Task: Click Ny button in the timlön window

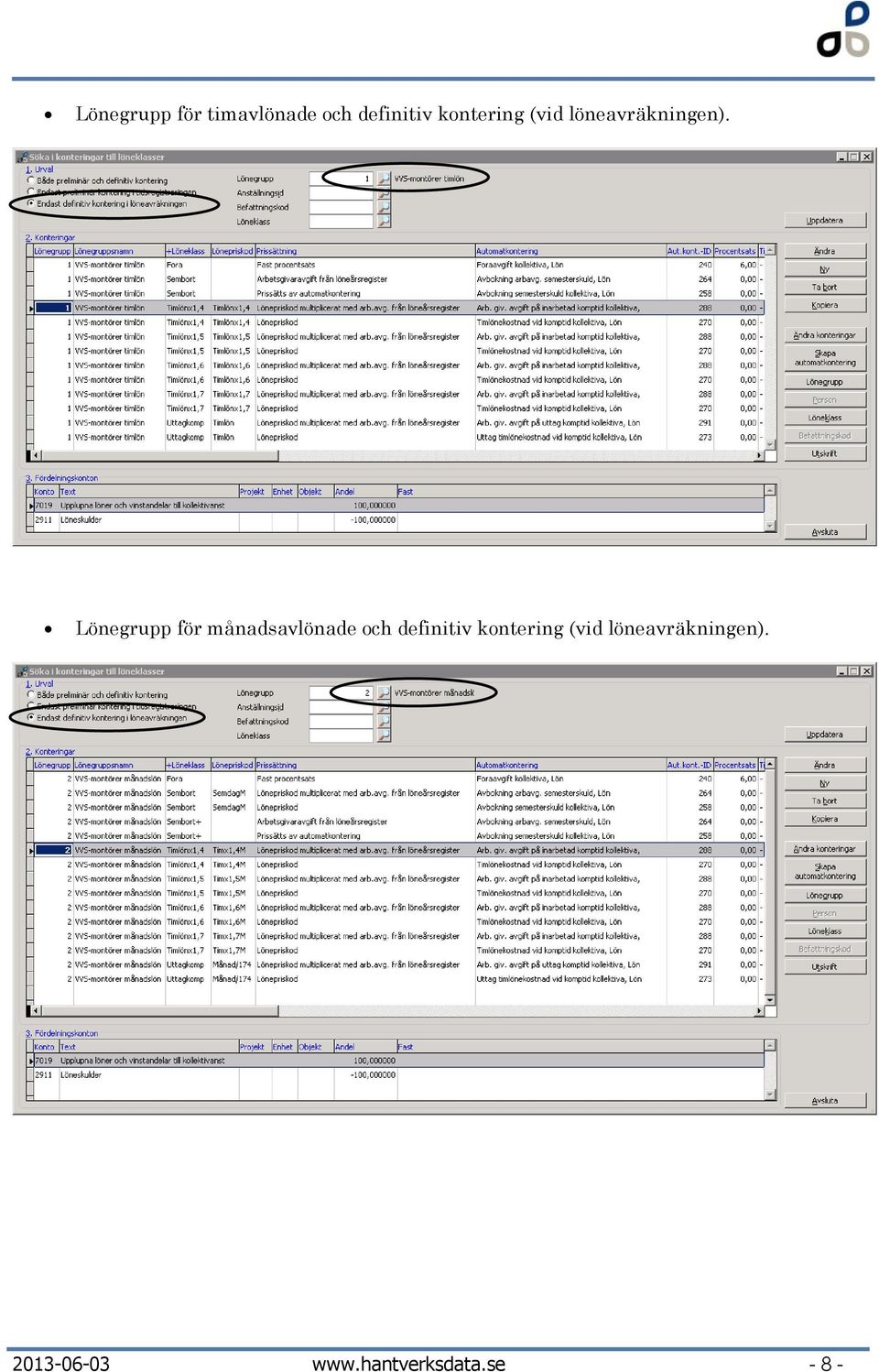Action: 825,269
